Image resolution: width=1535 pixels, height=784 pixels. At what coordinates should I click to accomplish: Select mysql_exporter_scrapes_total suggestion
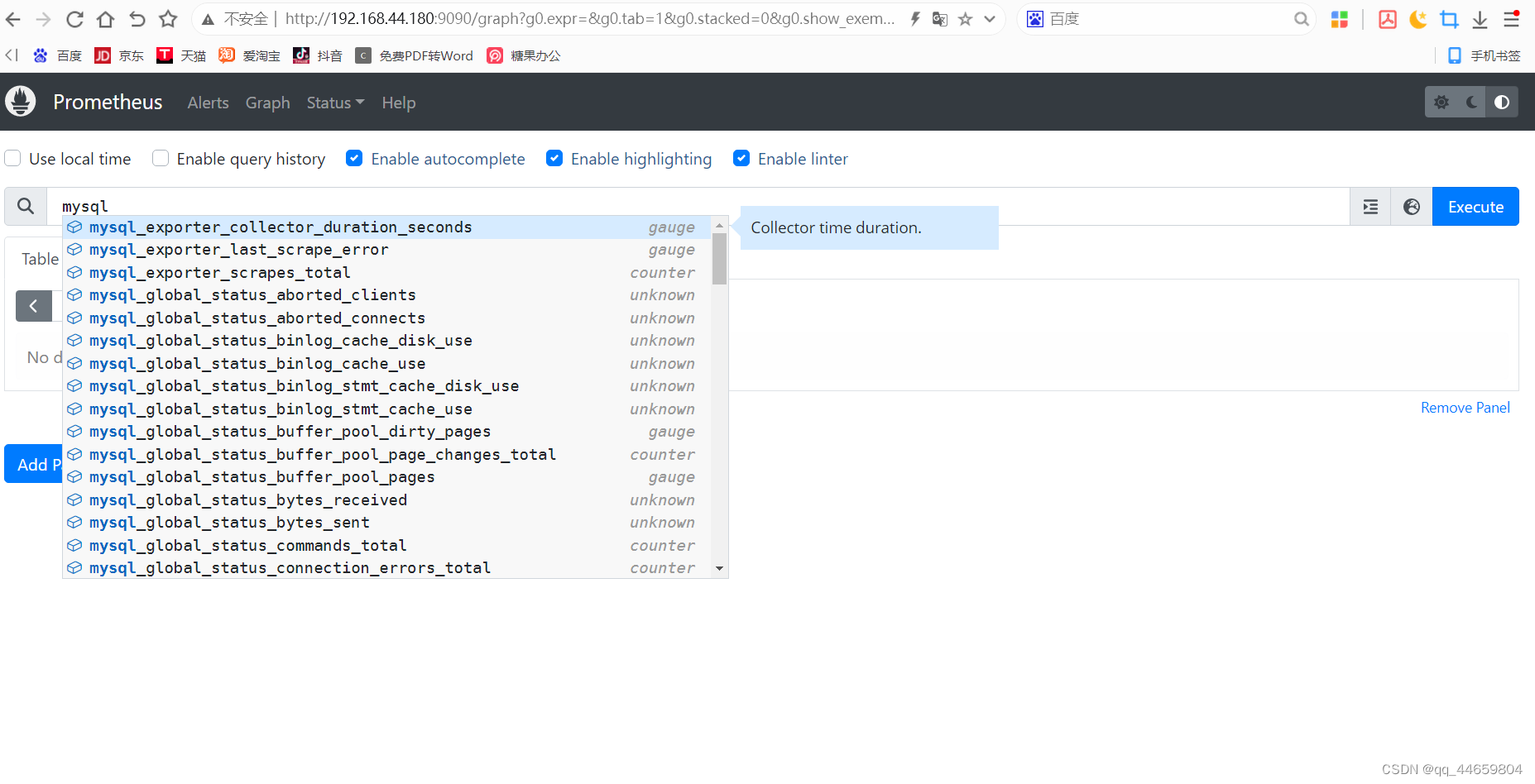pyautogui.click(x=386, y=273)
